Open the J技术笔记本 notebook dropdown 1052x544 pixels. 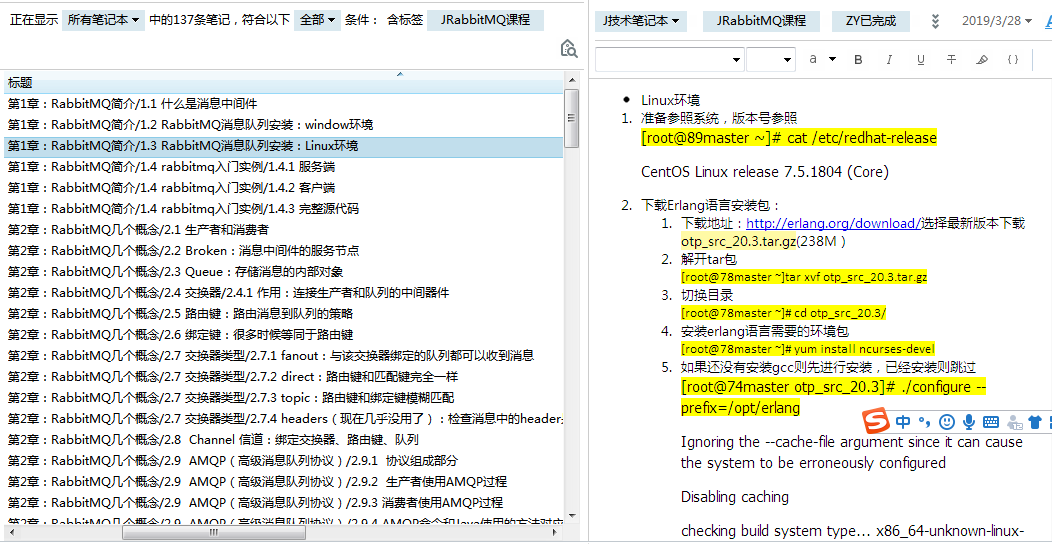tap(640, 21)
